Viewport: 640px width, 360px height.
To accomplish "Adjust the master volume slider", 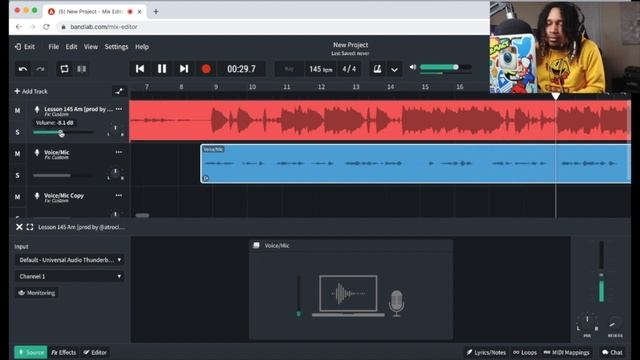I will 446,67.
